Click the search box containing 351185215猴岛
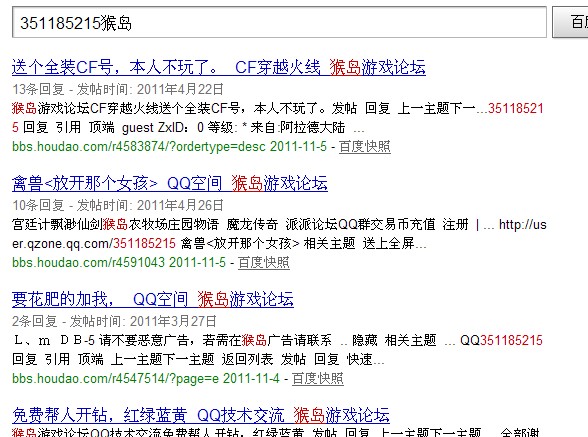The image size is (588, 437). (x=279, y=22)
